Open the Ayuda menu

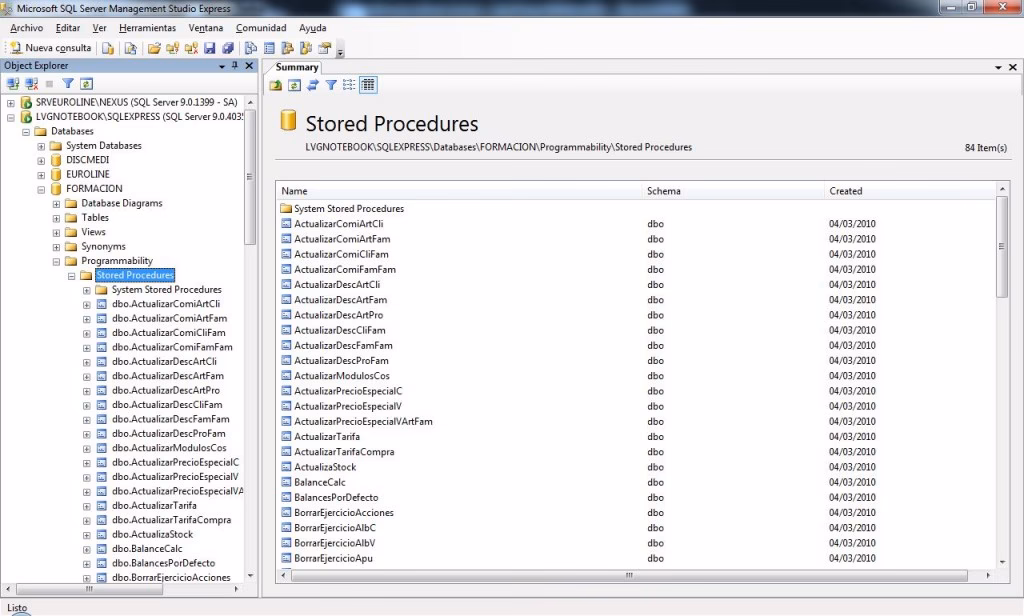point(312,28)
